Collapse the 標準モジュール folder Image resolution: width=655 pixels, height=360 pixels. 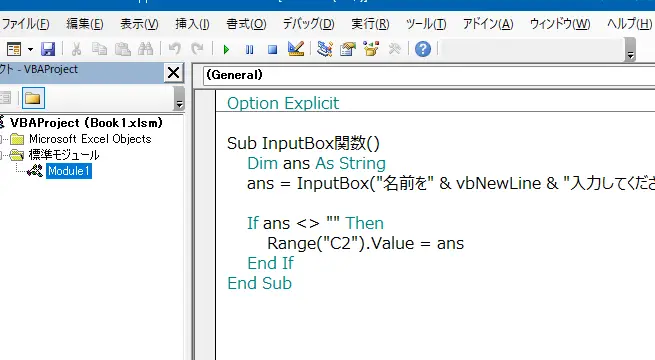click(x=2, y=155)
